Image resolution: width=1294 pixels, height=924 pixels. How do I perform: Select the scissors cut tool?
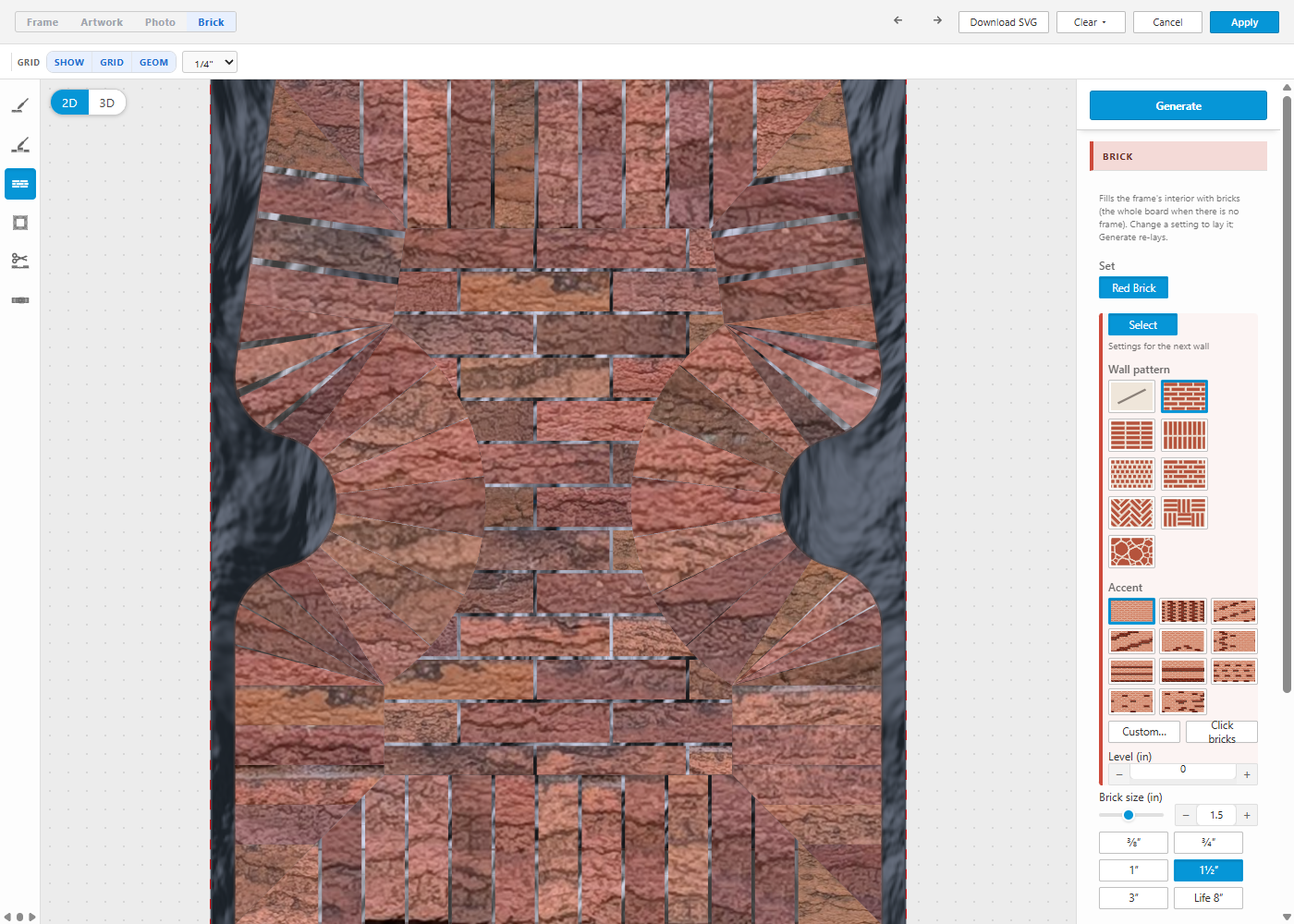[x=20, y=261]
